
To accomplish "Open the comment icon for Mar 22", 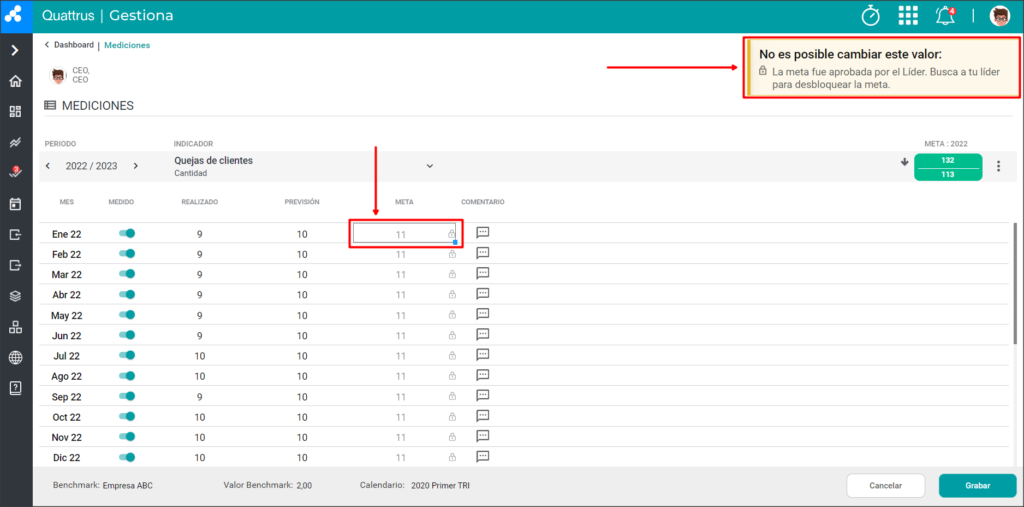I will [x=483, y=273].
